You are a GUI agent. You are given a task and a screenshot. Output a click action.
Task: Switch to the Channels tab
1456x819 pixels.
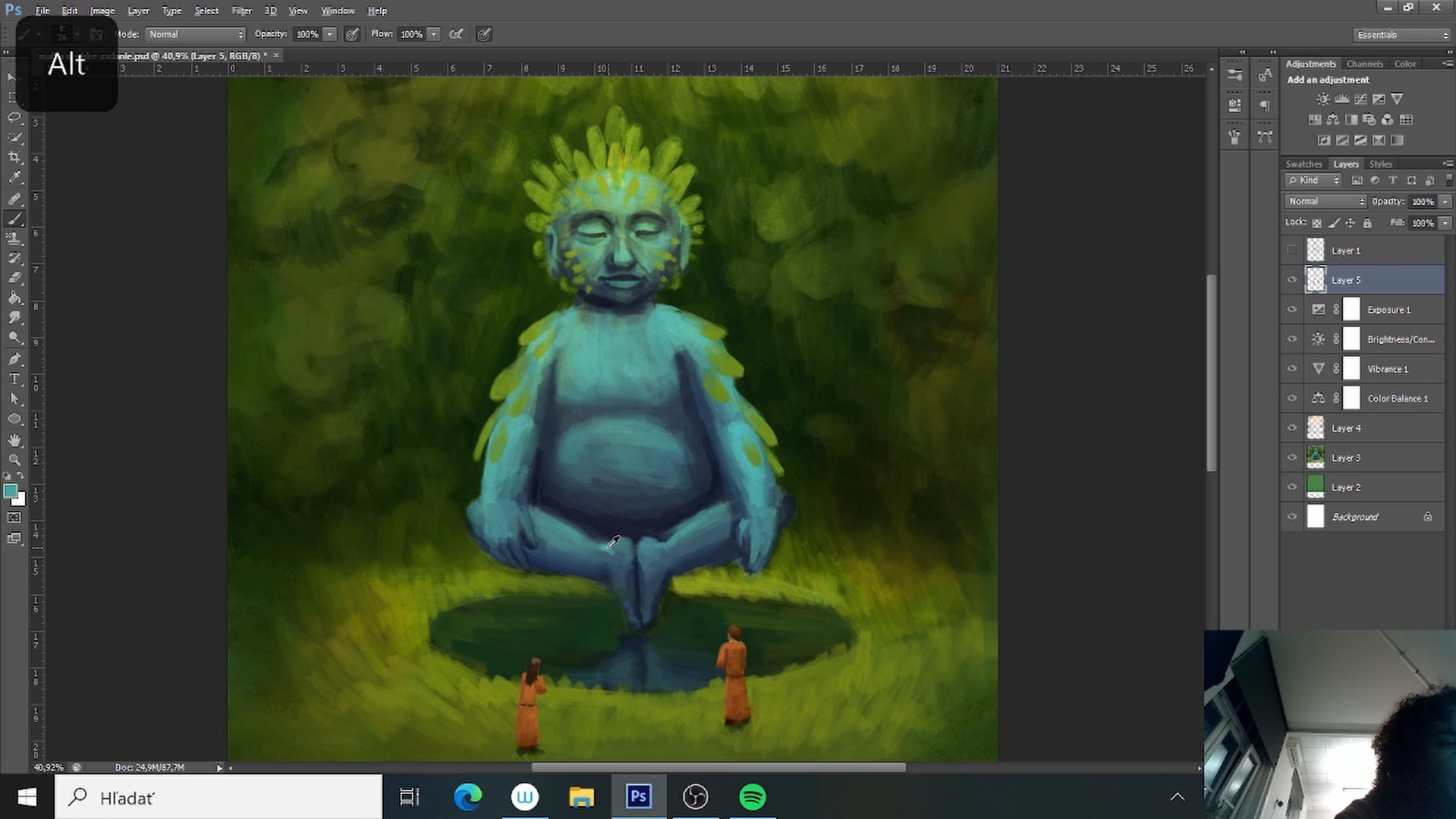[1364, 64]
